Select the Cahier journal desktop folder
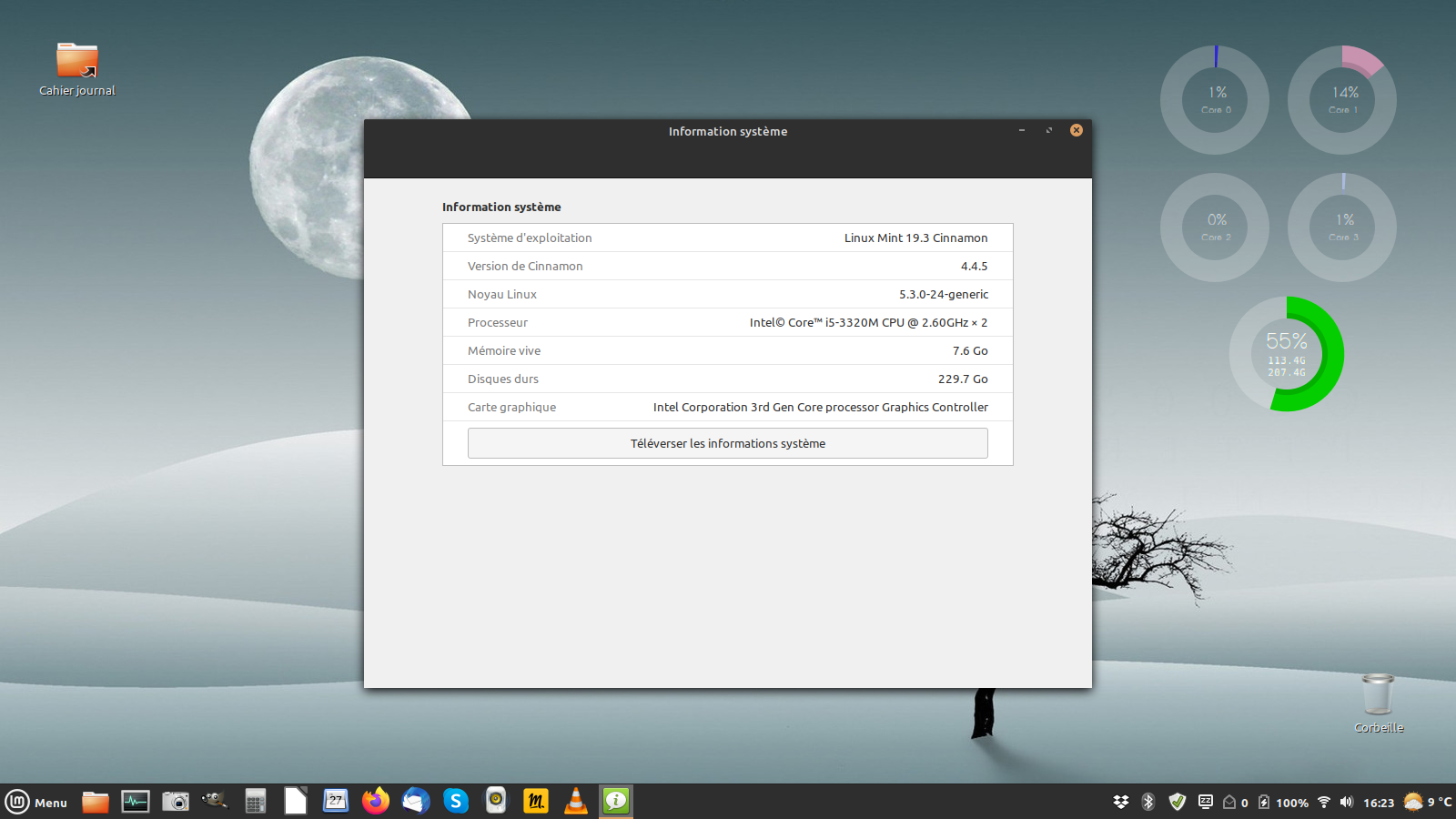 (77, 69)
